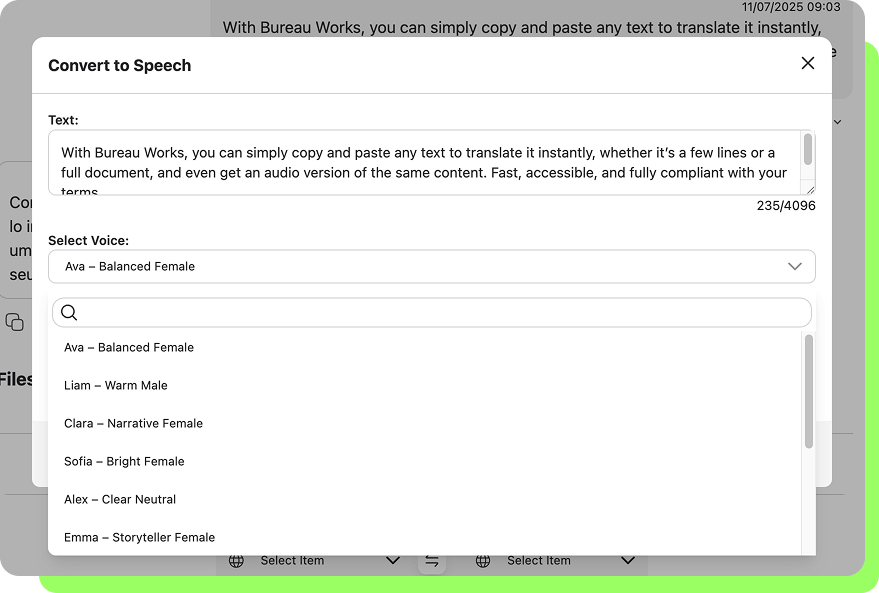This screenshot has width=879, height=593.
Task: Select Ava – Balanced Female from list
Action: (128, 347)
